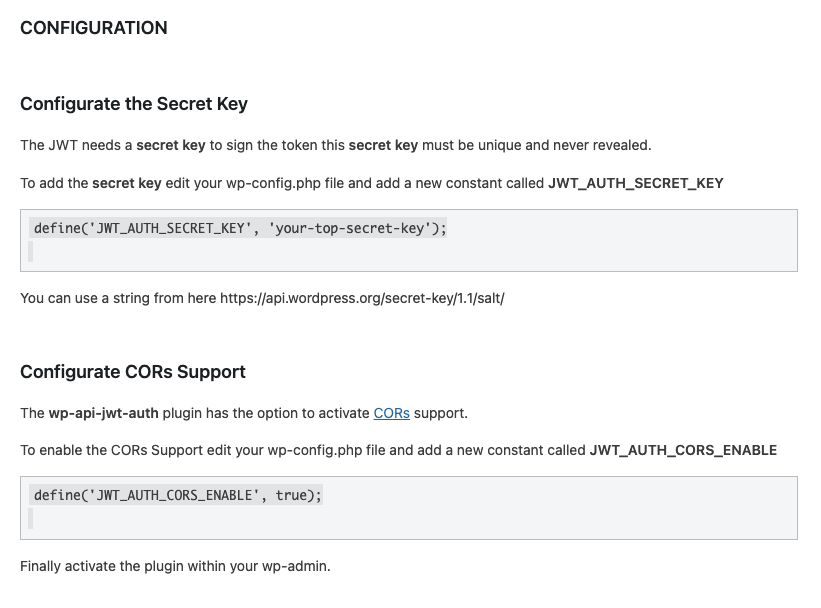Click bold JWT_AUTH_SECRET_KEY constant name
Screen dimensions: 821x608
(x=636, y=183)
